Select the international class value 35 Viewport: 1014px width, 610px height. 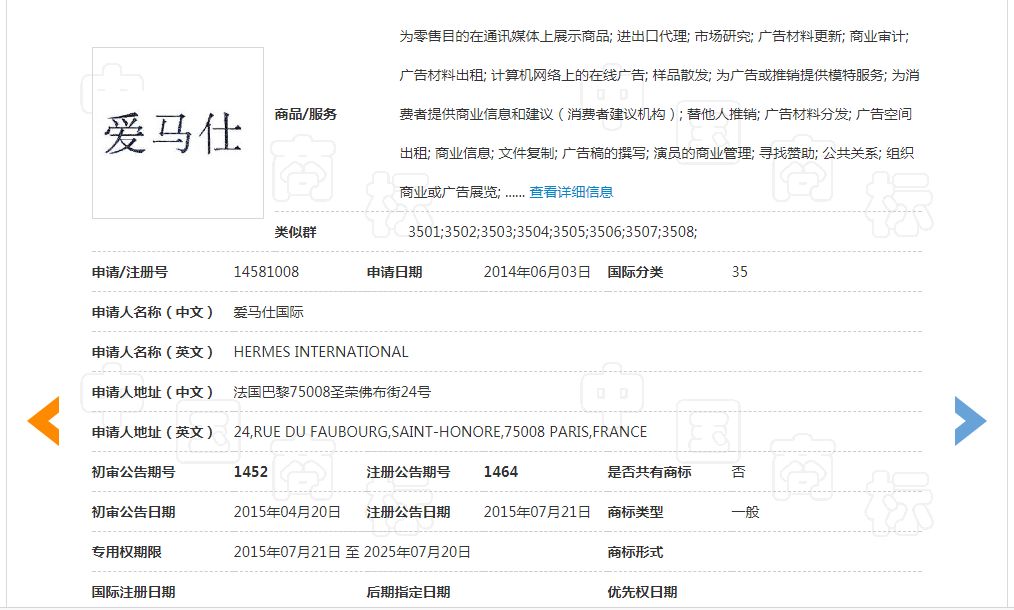(x=739, y=272)
